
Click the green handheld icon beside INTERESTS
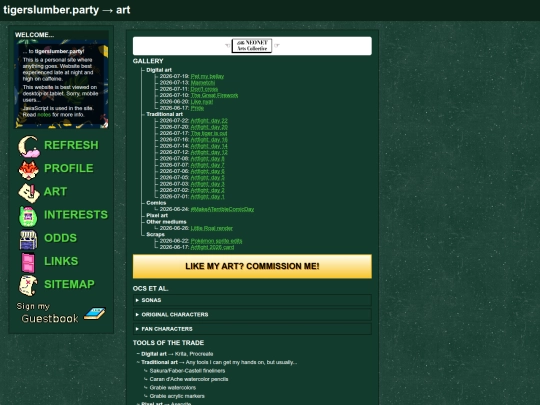point(28,216)
